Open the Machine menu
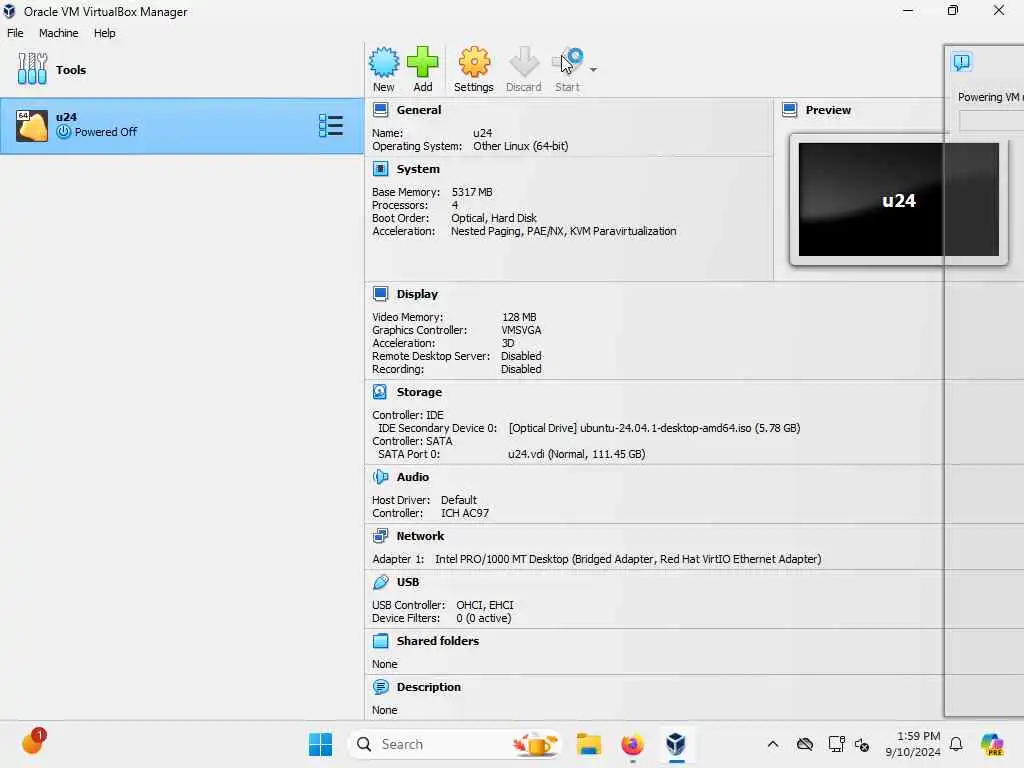Viewport: 1024px width, 768px height. (59, 33)
